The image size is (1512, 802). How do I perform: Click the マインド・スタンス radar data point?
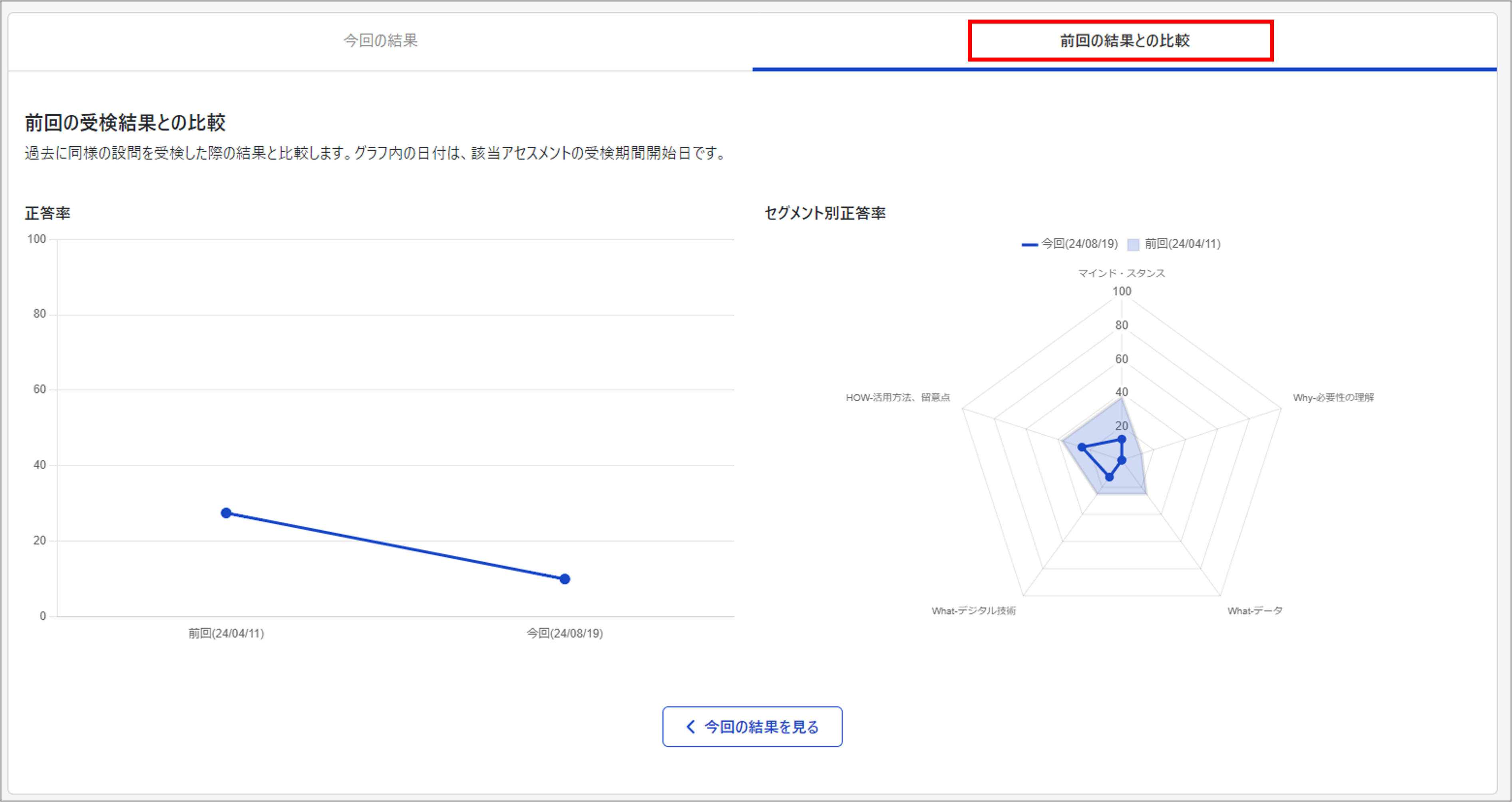pos(1122,439)
